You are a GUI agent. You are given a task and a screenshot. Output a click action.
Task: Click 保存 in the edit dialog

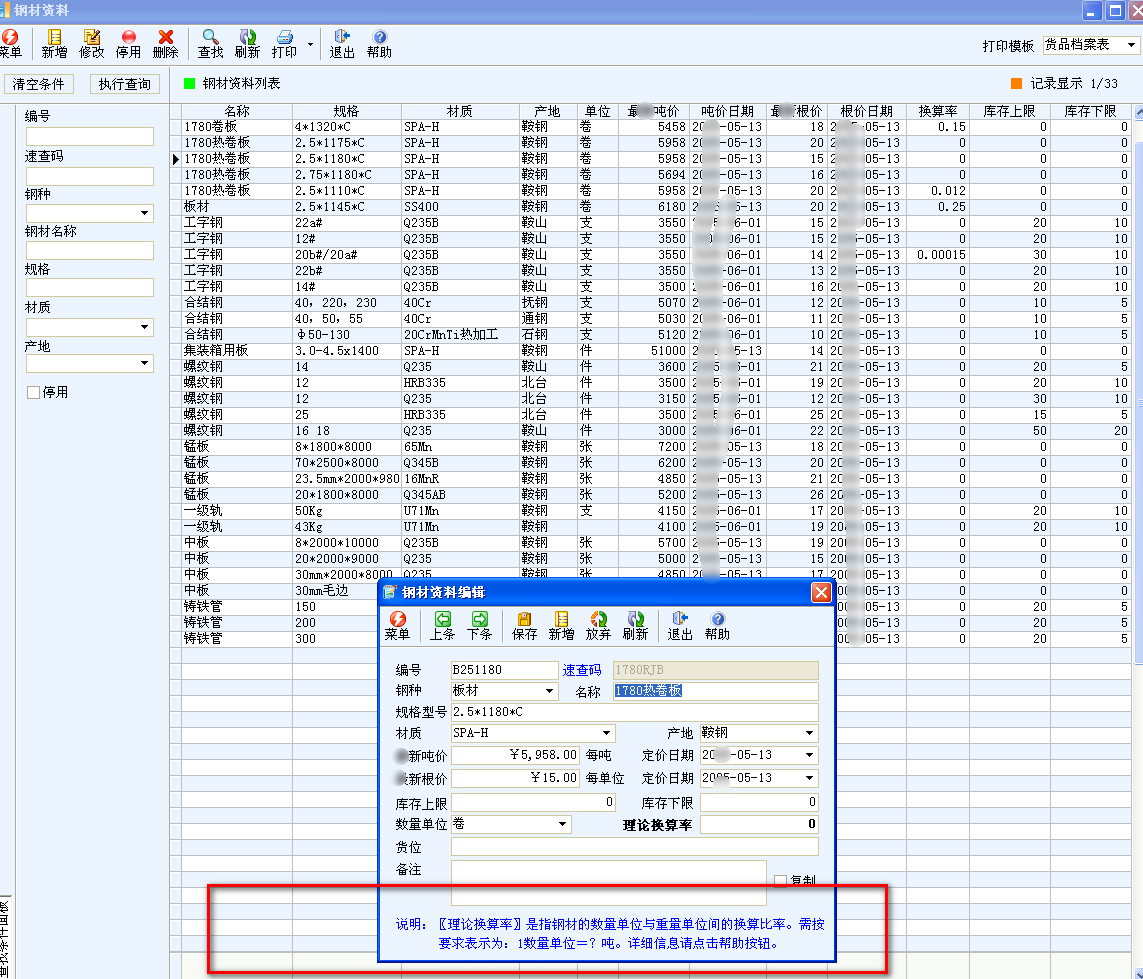[524, 626]
